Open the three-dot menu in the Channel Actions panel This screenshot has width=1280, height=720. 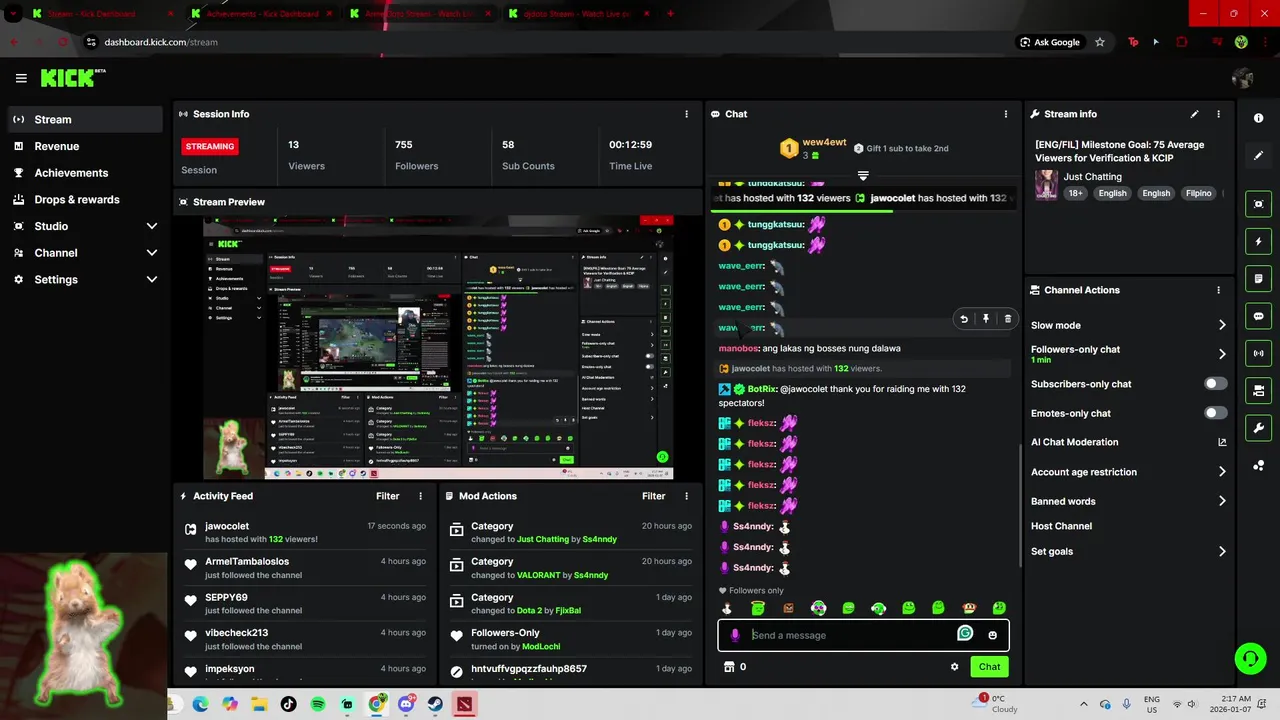pos(1218,290)
